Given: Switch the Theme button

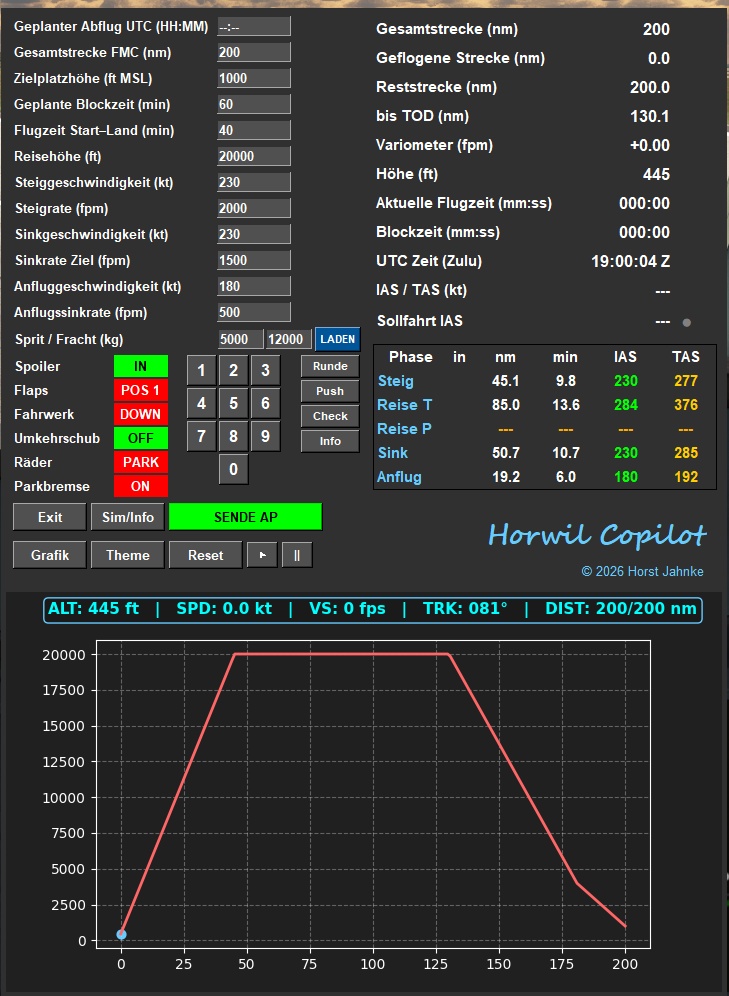Looking at the screenshot, I should tap(128, 555).
